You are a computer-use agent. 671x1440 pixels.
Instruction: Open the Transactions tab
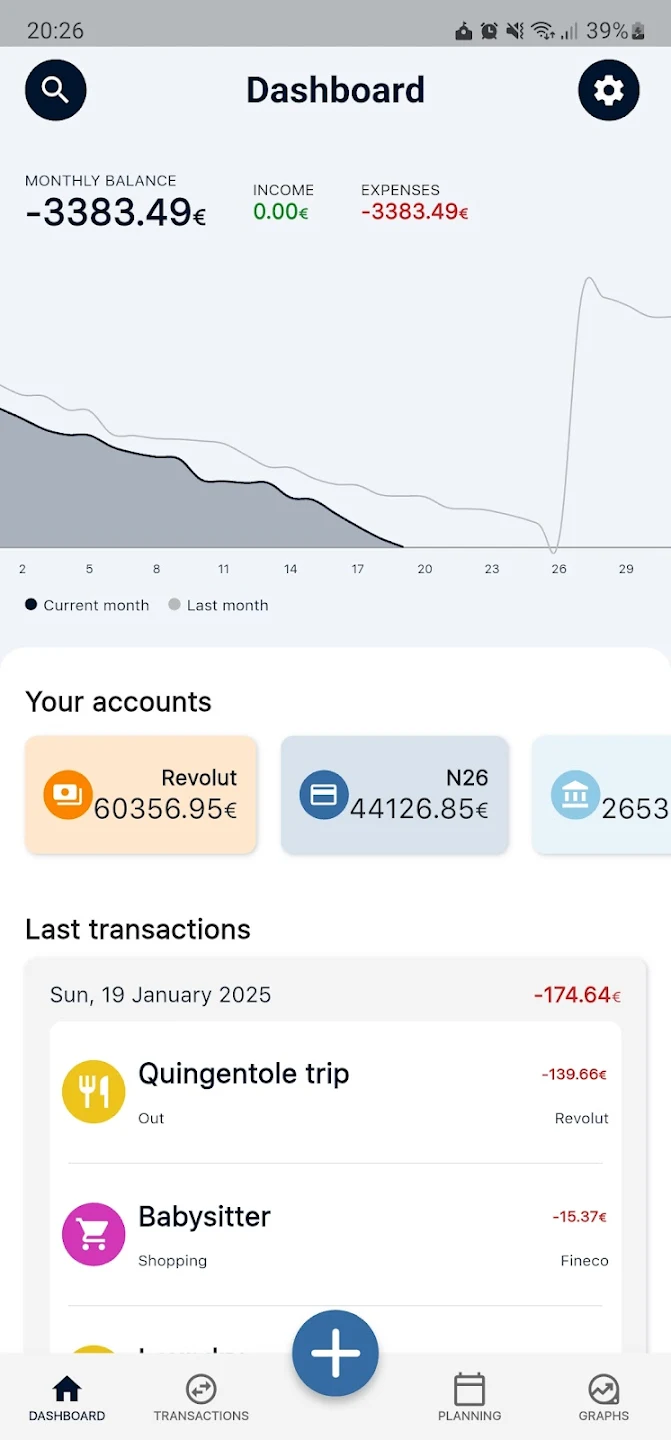point(201,1397)
